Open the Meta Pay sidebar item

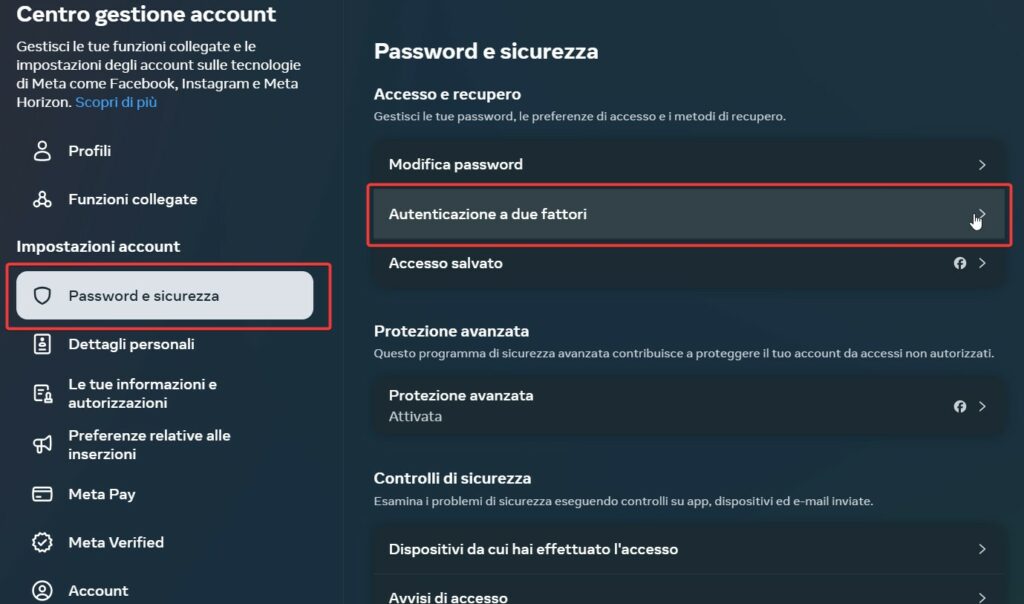pos(101,494)
